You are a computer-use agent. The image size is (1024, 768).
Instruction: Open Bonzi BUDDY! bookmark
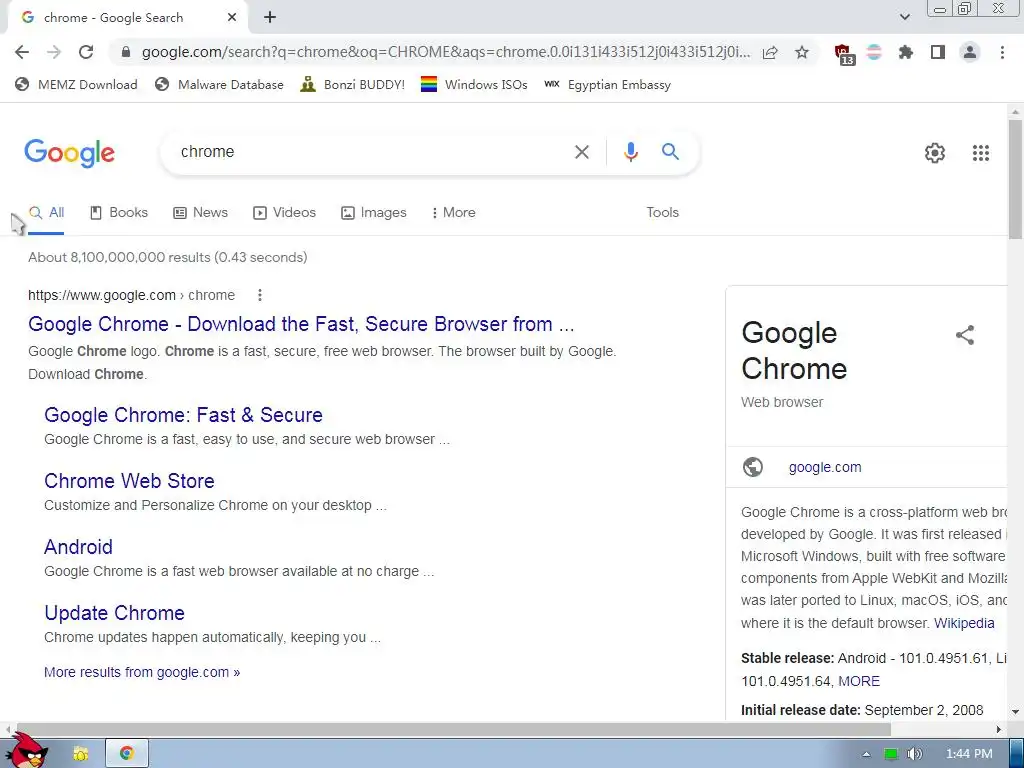[353, 84]
